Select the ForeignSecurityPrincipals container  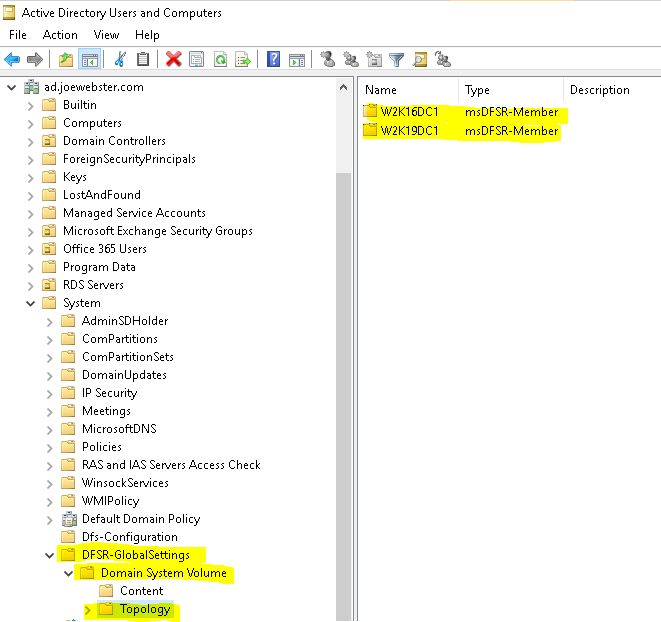pos(129,159)
